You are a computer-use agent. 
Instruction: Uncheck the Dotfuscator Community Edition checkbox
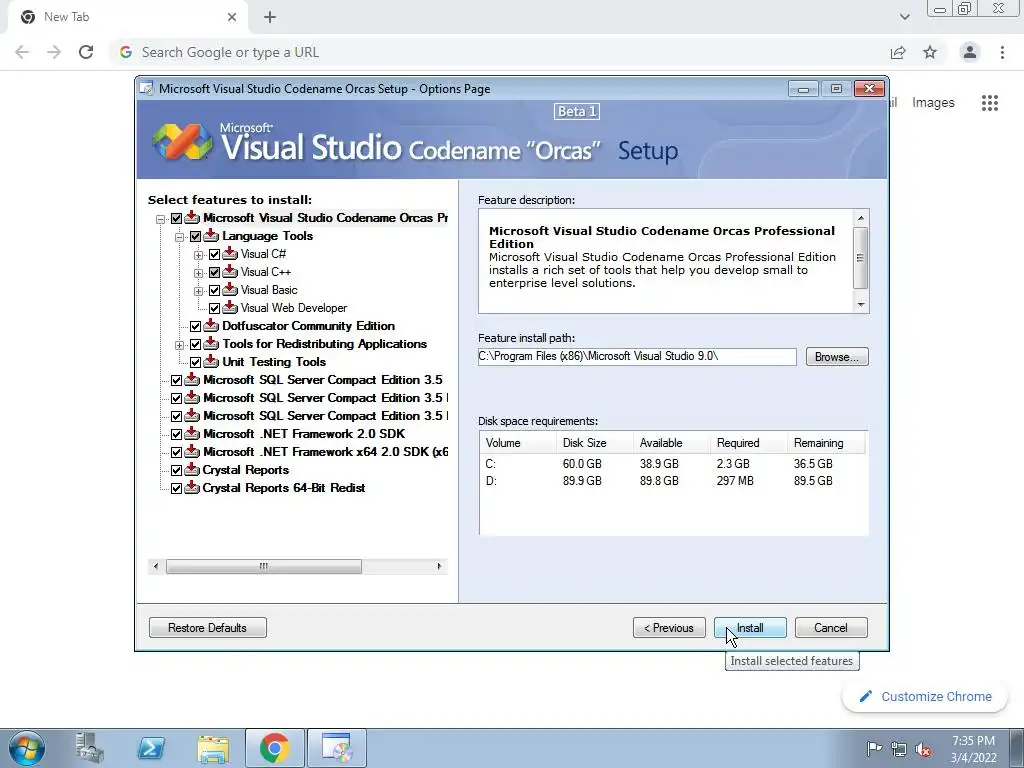coord(195,326)
